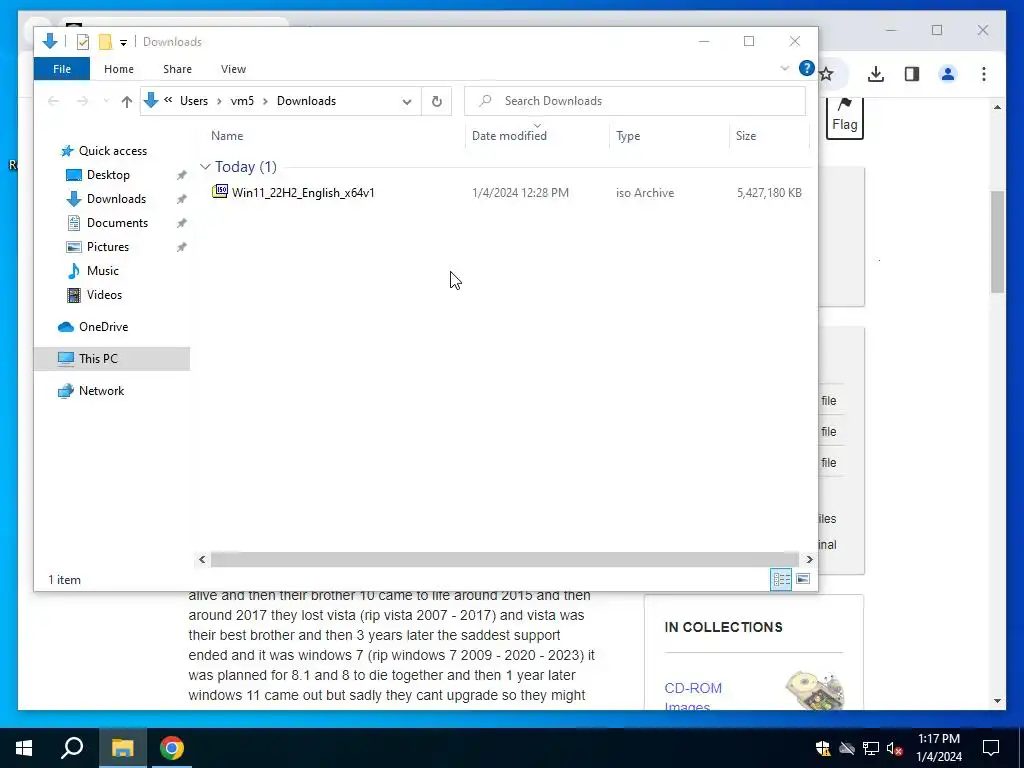Viewport: 1024px width, 768px height.
Task: Click Chrome page vertical scrollbar thumb
Action: tap(997, 242)
